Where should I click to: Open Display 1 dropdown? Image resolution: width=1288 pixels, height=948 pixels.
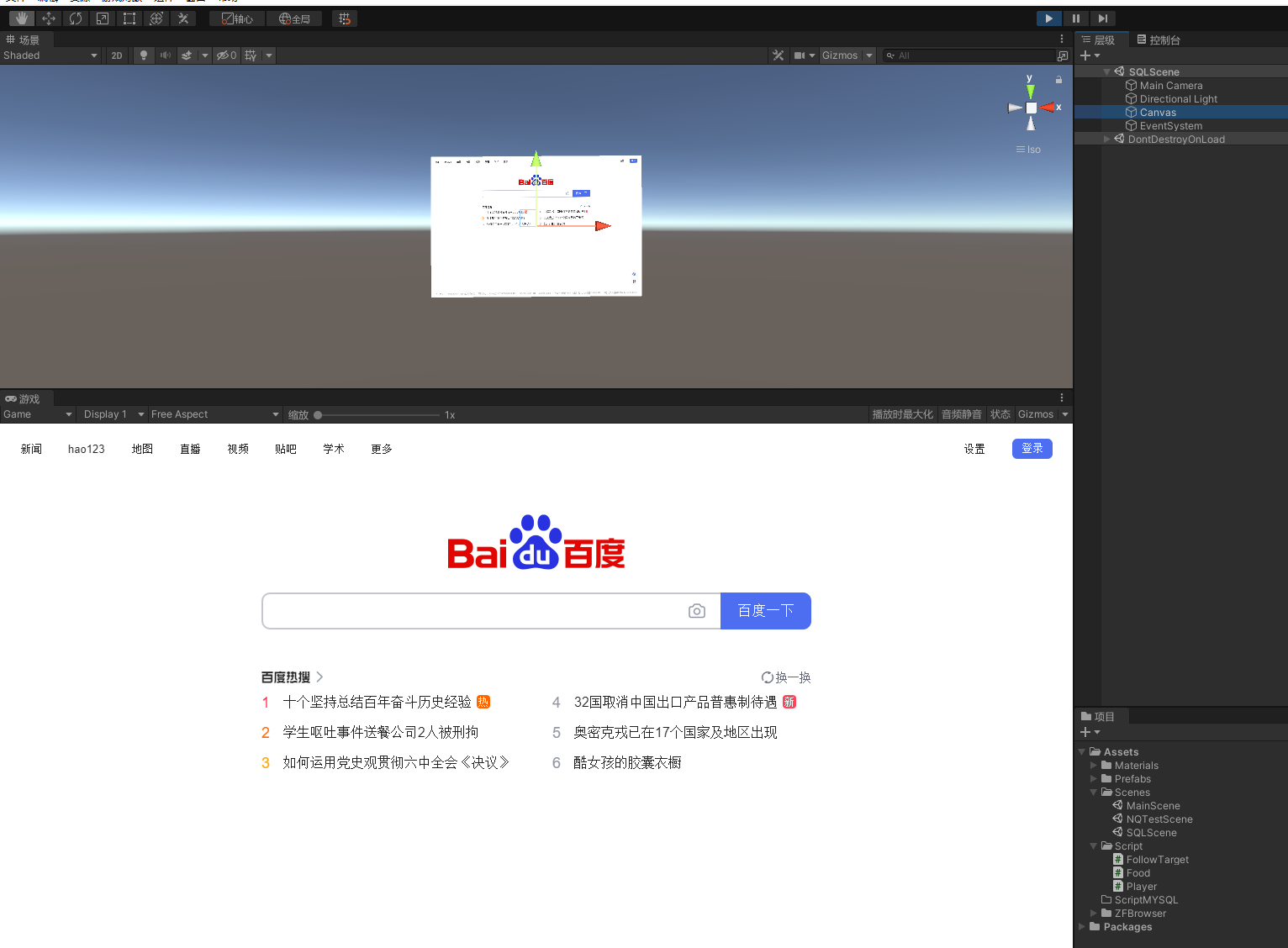(x=113, y=414)
